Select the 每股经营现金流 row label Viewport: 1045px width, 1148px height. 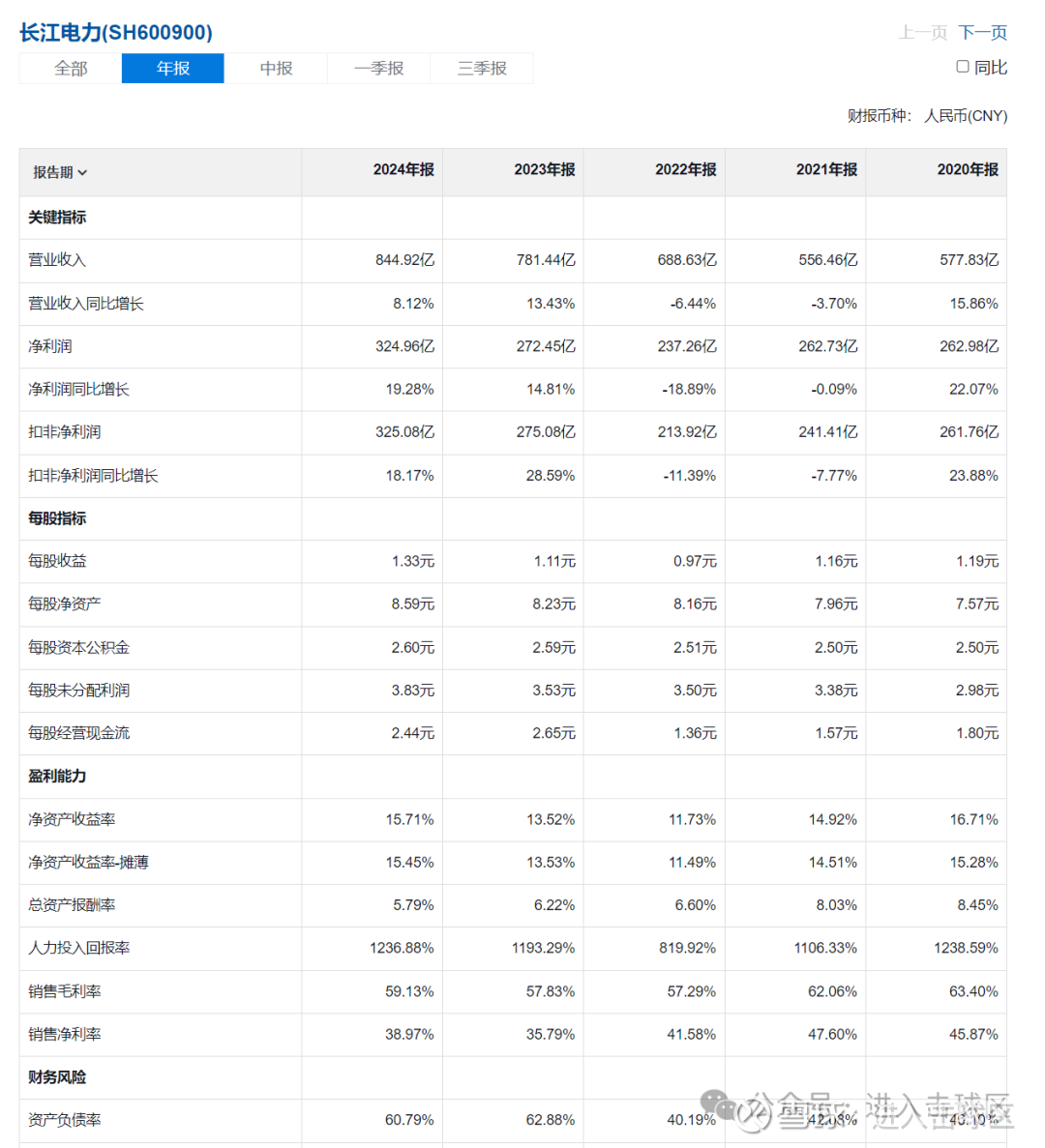[78, 733]
